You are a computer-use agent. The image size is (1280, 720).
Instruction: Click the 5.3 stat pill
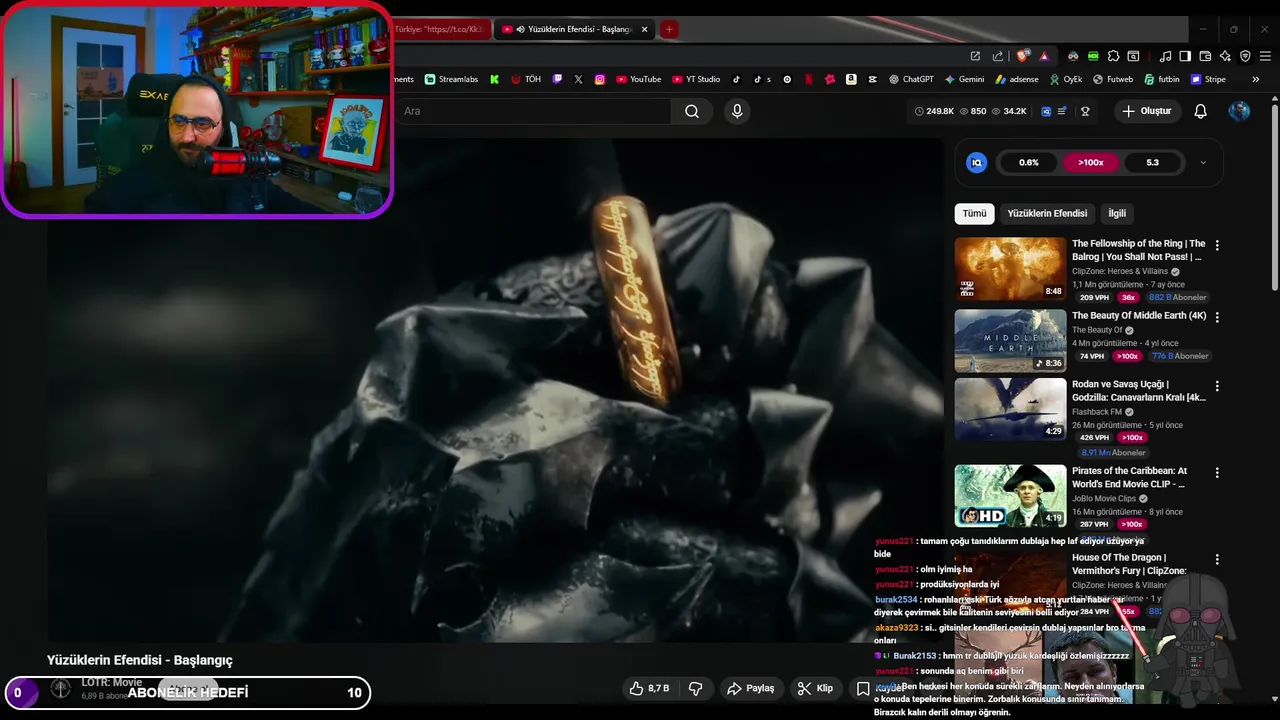1152,162
